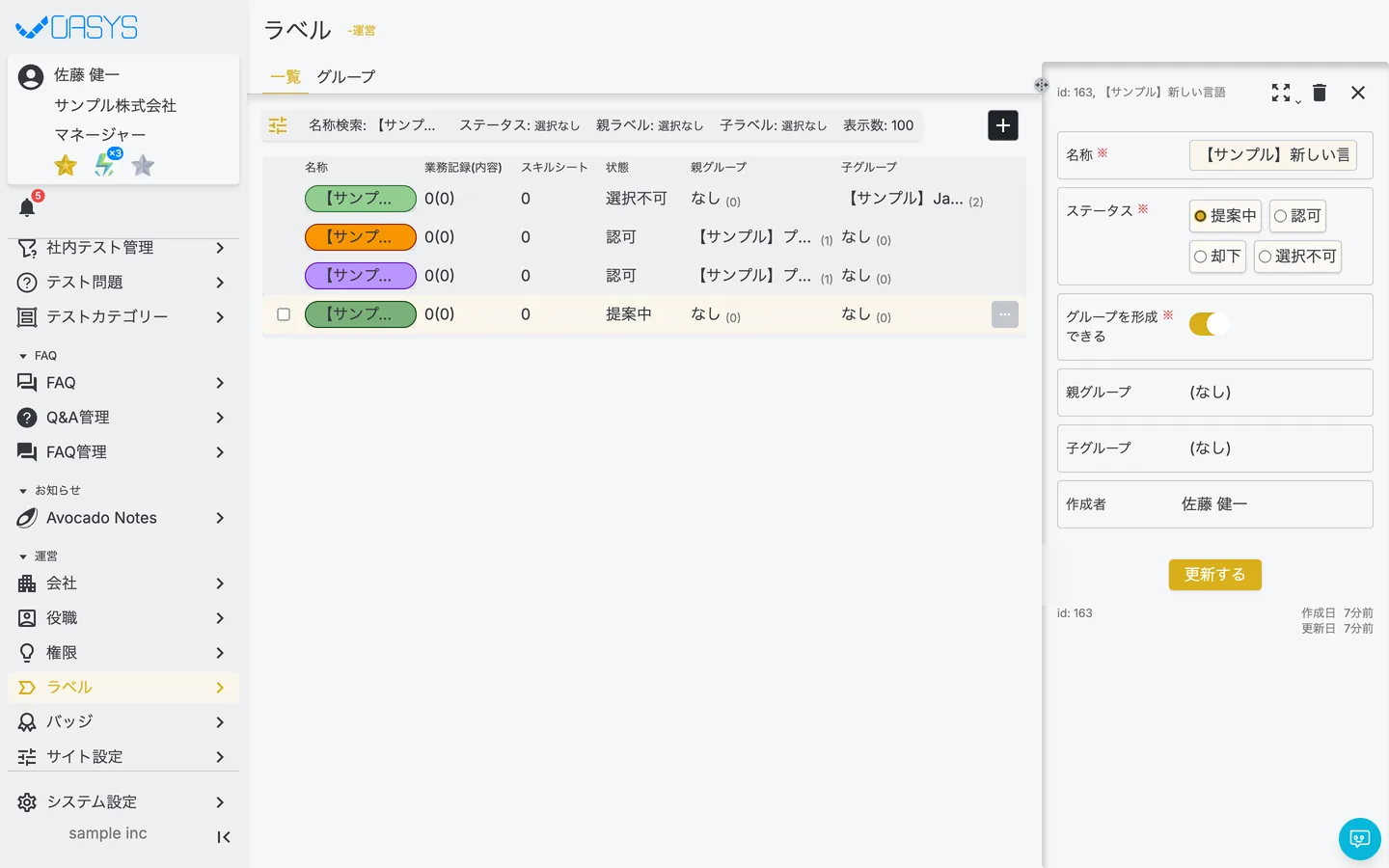
Task: Delete label with trash icon
Action: tap(1320, 93)
